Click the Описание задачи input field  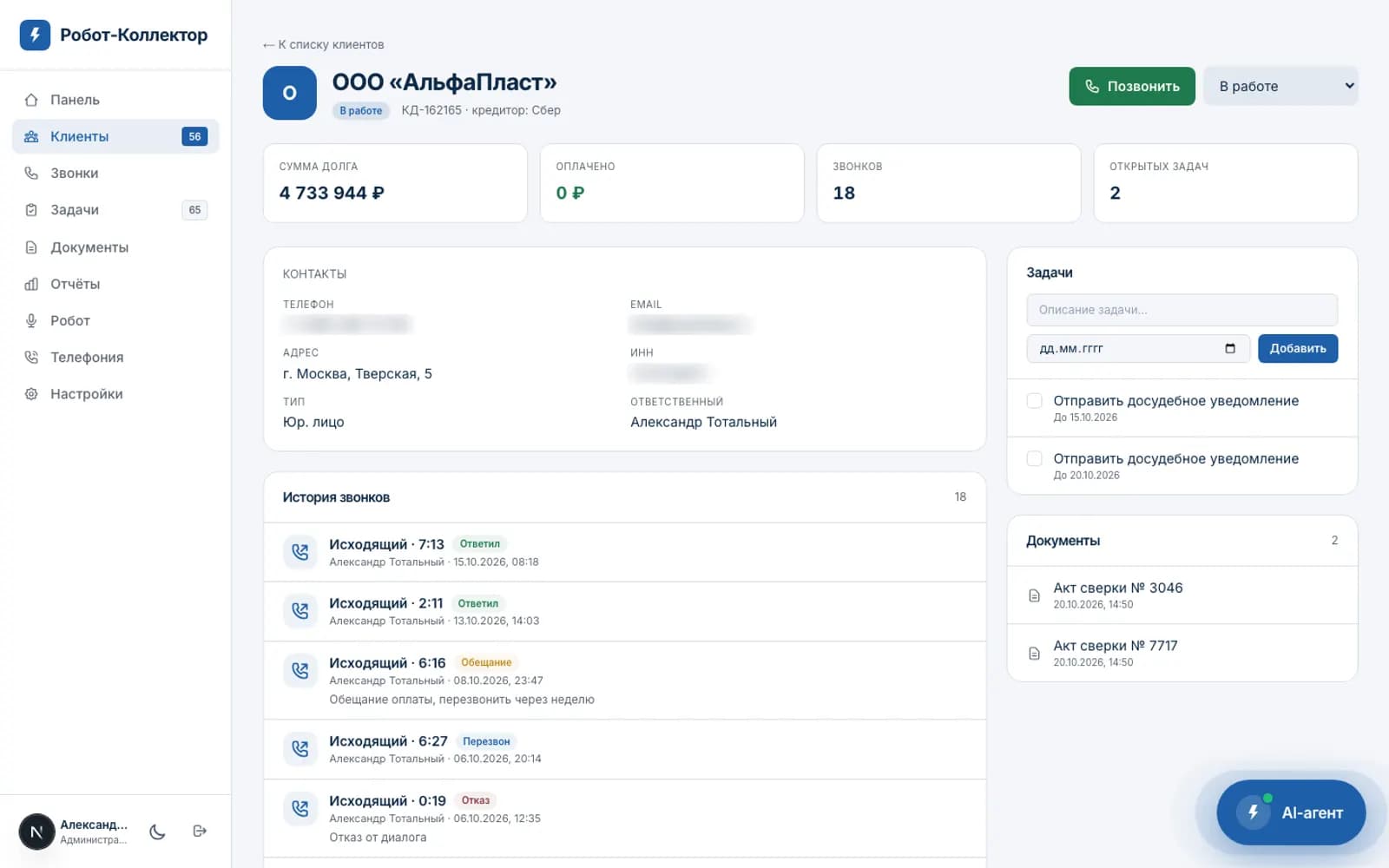coord(1182,310)
